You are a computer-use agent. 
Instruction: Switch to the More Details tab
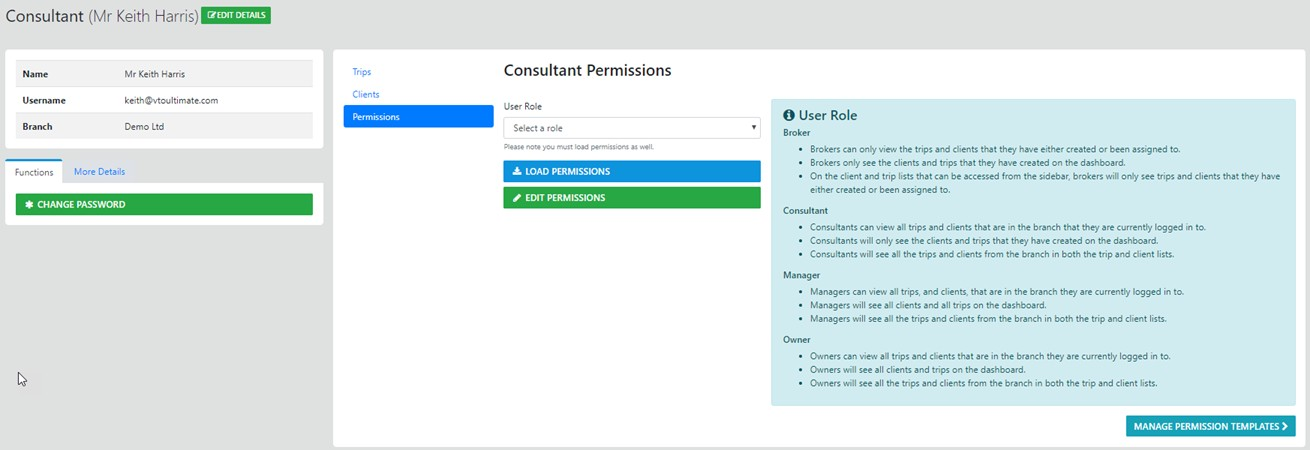coord(99,172)
